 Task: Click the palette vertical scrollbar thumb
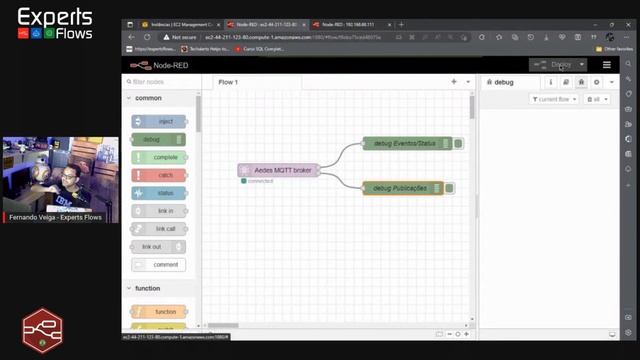click(x=198, y=114)
